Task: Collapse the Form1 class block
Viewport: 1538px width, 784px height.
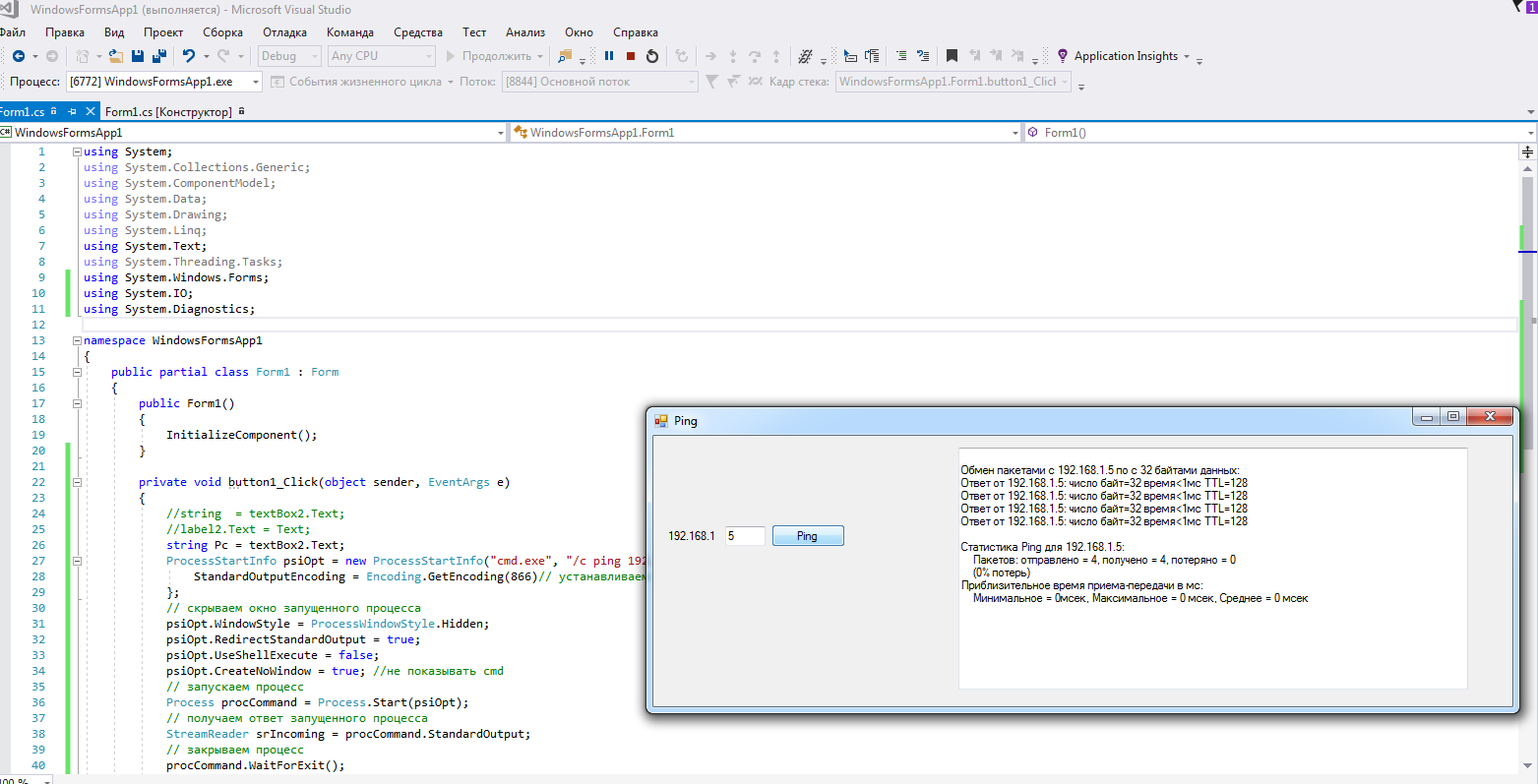Action: pos(77,372)
